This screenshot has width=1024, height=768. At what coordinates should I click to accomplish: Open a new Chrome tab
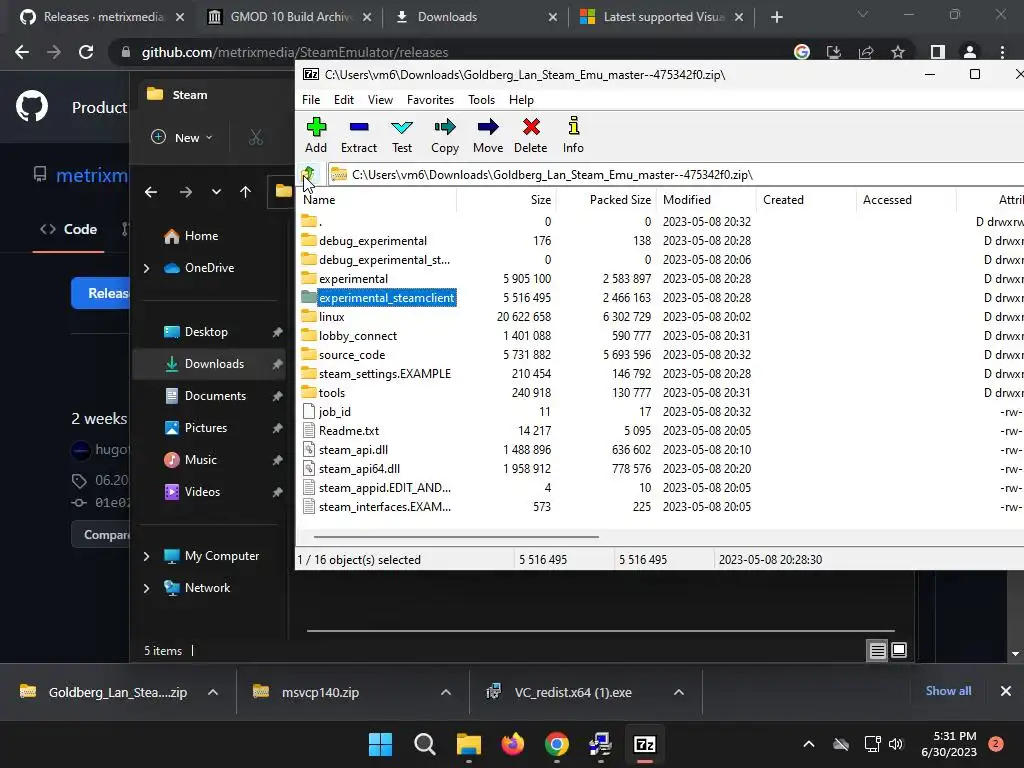click(776, 17)
